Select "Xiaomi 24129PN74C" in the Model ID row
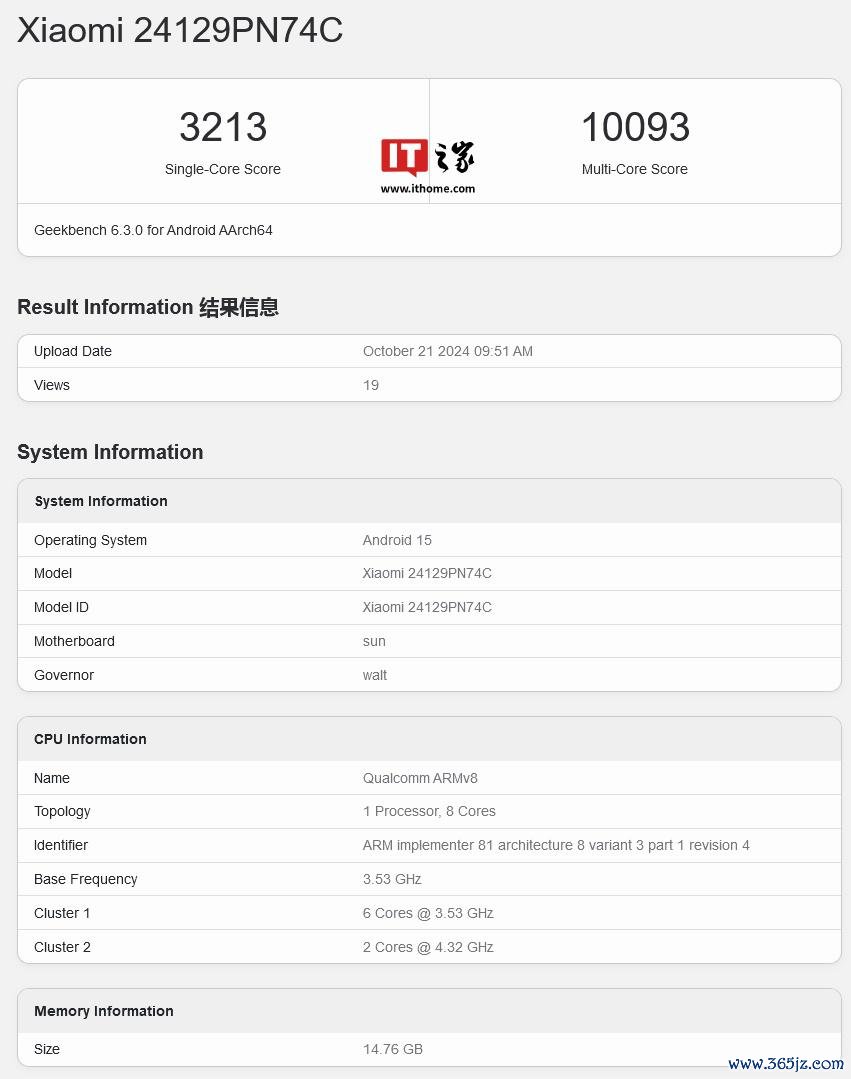The height and width of the screenshot is (1079, 851). point(427,607)
